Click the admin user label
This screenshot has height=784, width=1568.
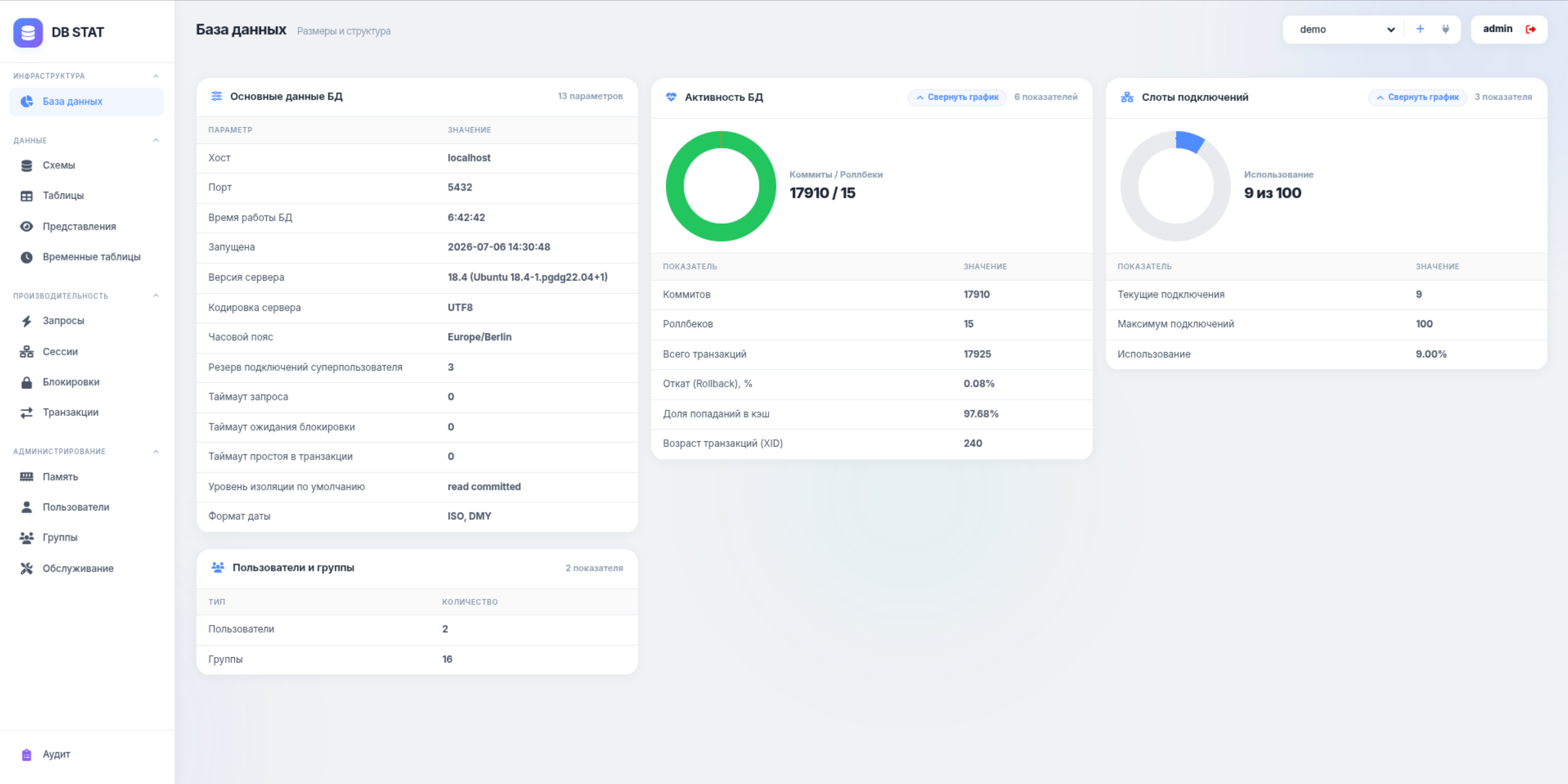(x=1497, y=29)
